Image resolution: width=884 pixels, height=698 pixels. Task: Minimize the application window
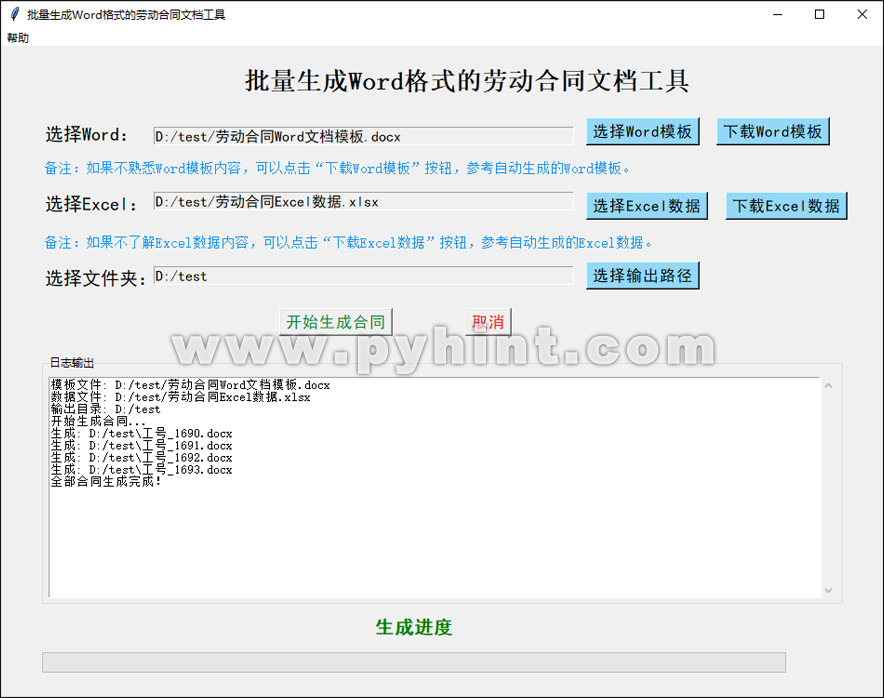click(x=773, y=14)
